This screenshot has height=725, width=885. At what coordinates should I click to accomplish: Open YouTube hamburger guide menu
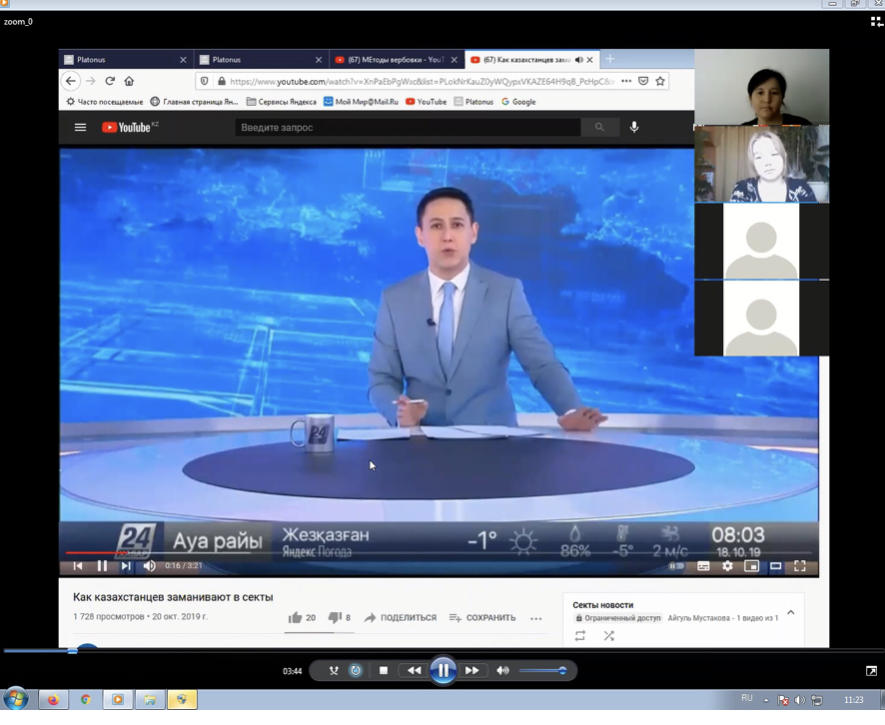point(80,128)
